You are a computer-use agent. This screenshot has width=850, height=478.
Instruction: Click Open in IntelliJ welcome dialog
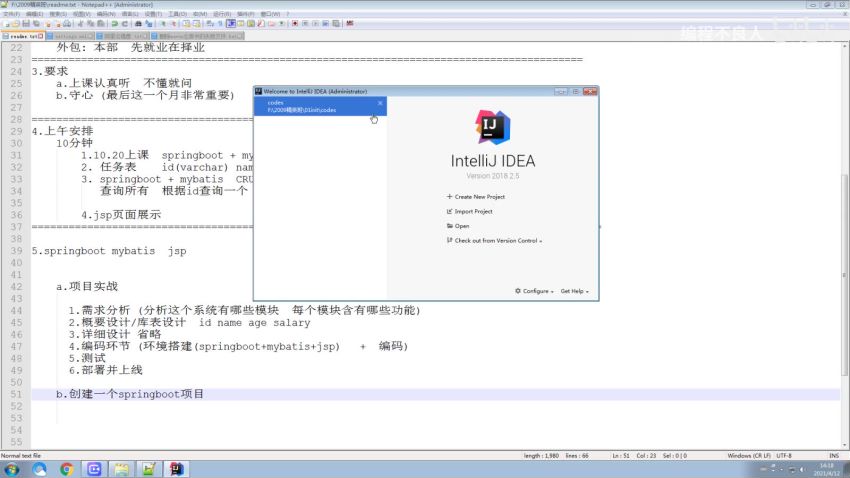[458, 226]
